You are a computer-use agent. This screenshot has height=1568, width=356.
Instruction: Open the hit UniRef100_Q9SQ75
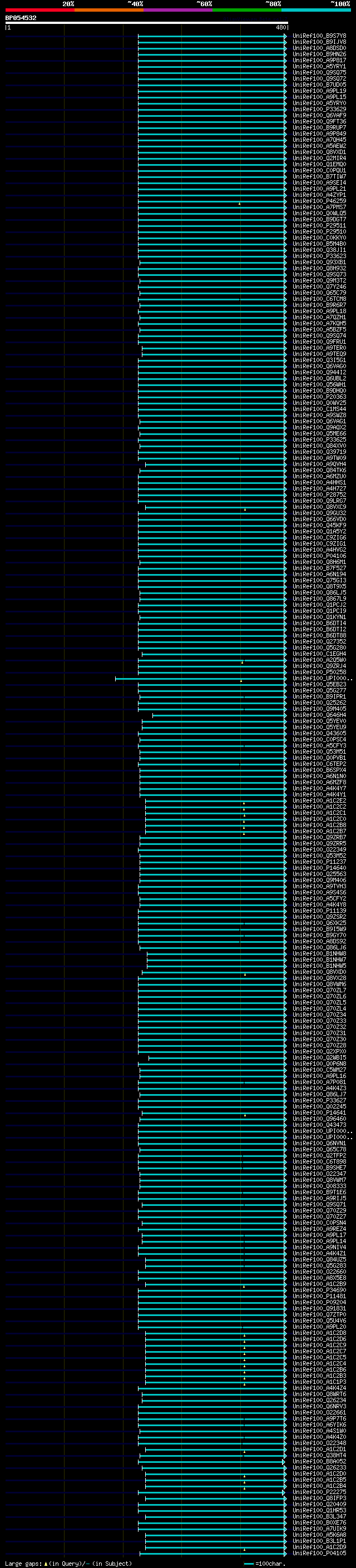click(x=319, y=72)
